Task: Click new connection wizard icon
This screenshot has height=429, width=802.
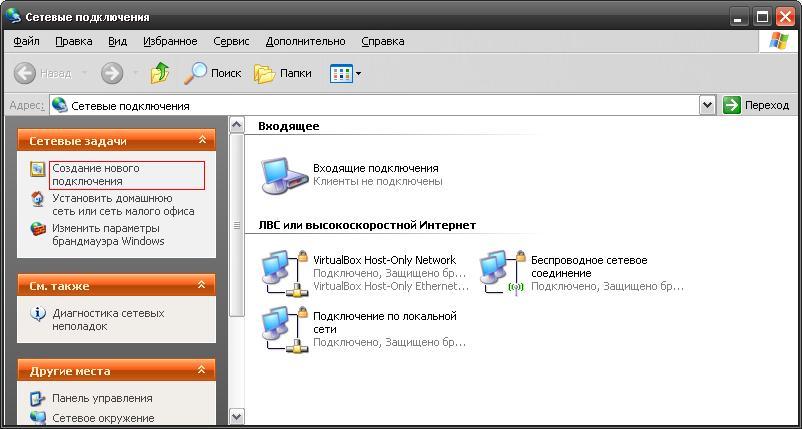Action: click(38, 169)
